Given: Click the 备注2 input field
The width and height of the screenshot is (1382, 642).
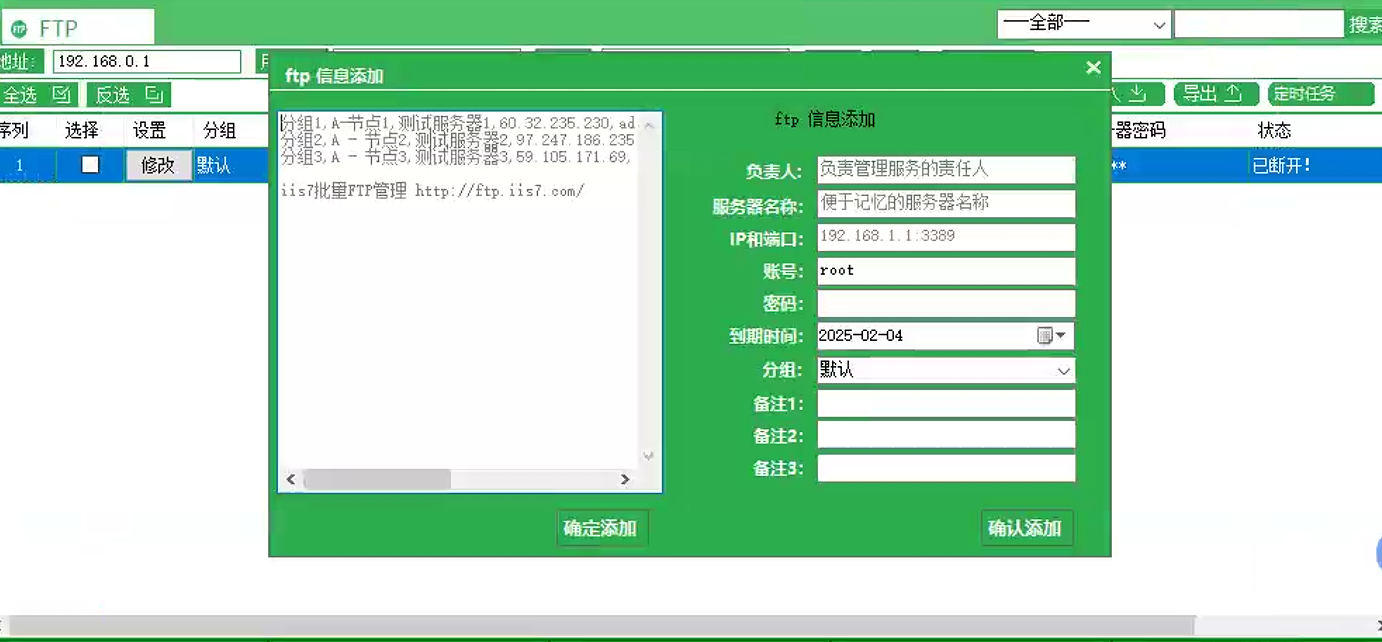Looking at the screenshot, I should click(946, 435).
